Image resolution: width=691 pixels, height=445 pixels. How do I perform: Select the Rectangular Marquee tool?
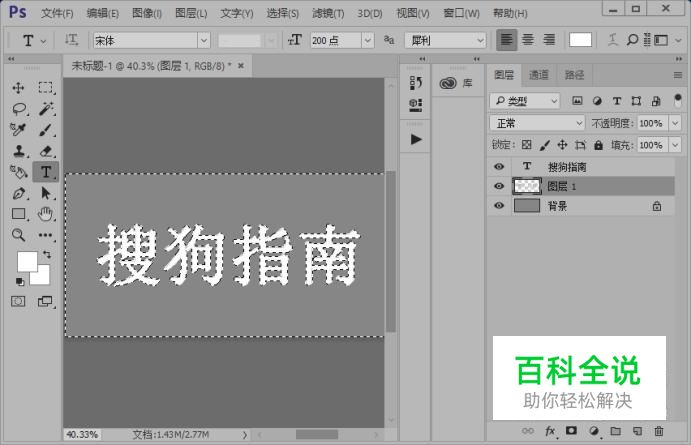click(x=45, y=88)
